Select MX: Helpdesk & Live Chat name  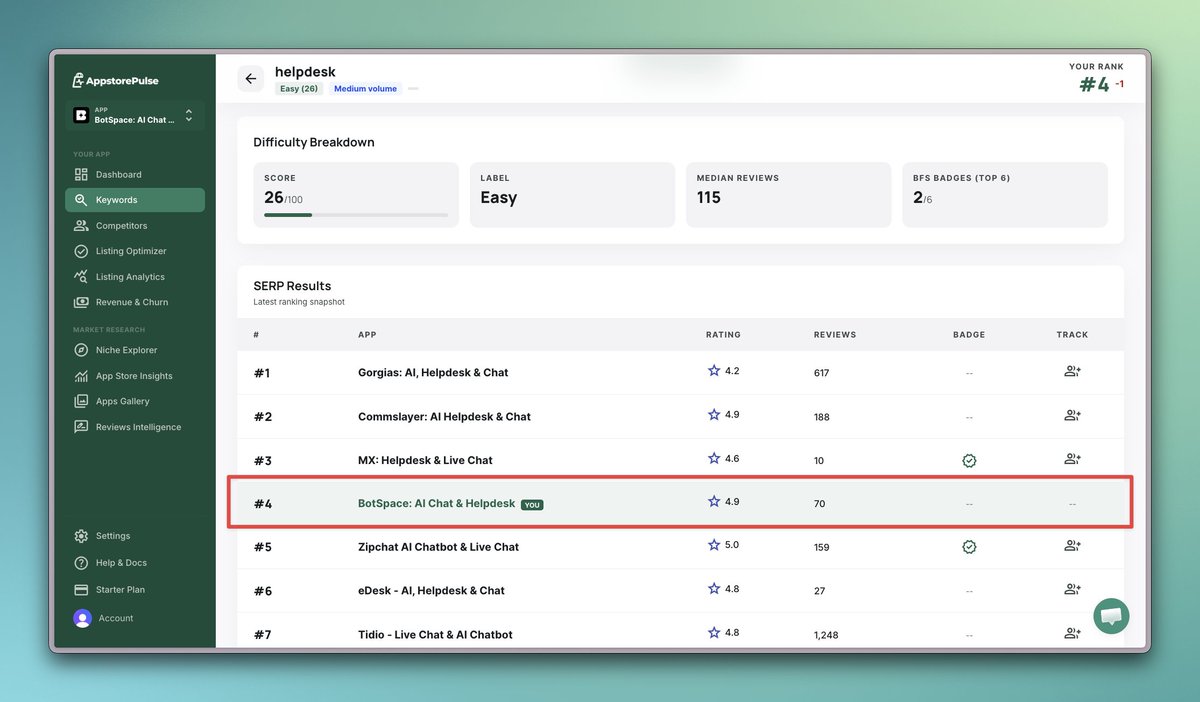pyautogui.click(x=425, y=461)
